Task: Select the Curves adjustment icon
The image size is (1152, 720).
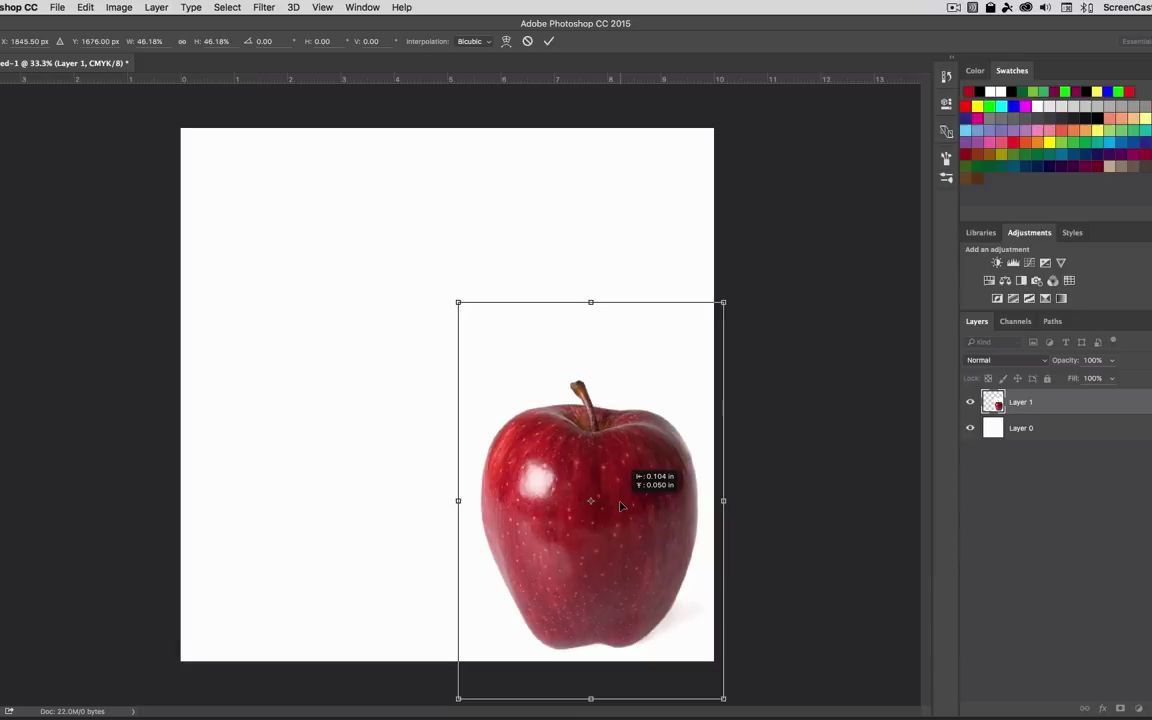Action: 1029,262
